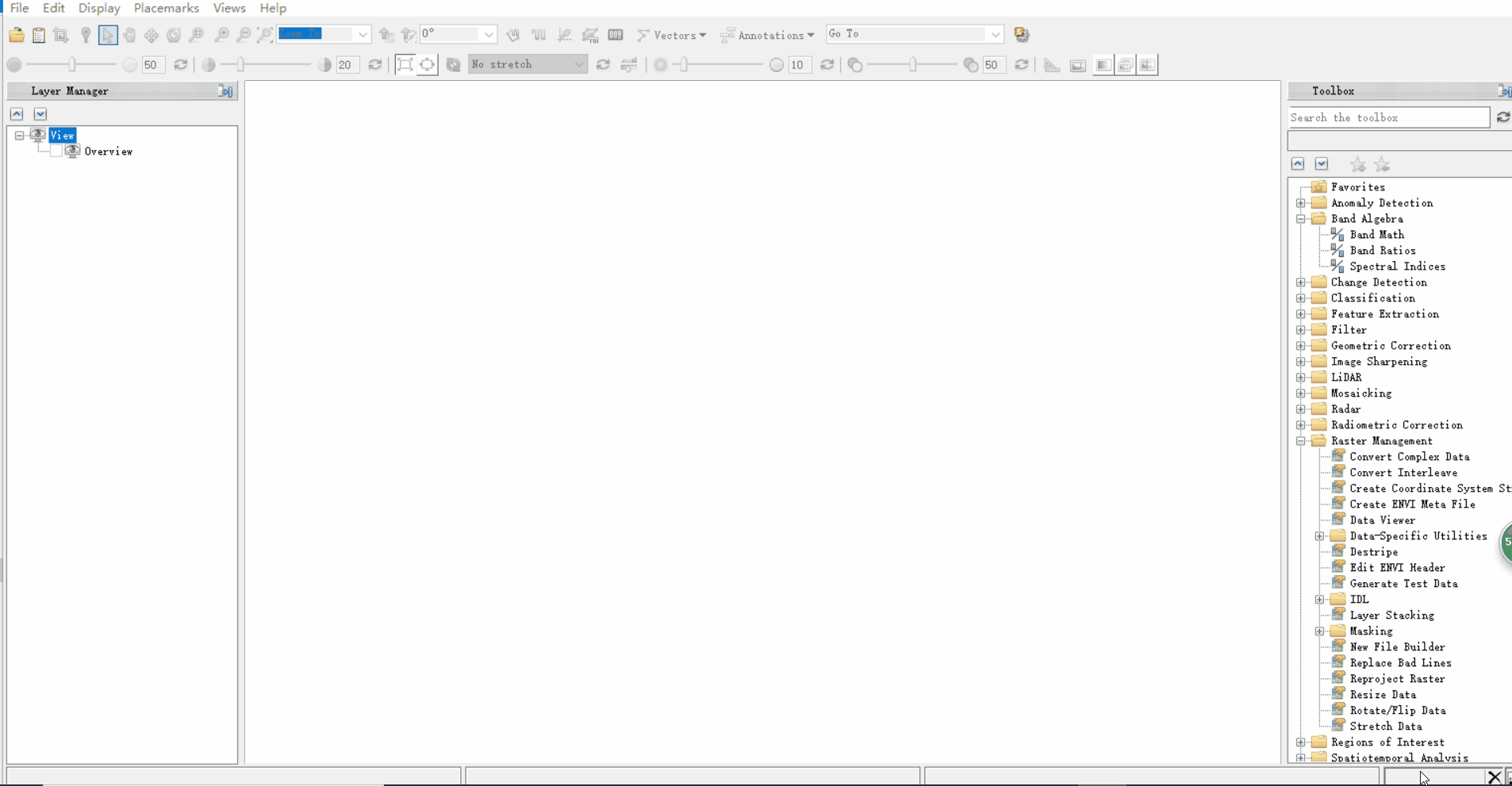This screenshot has width=1512, height=786.
Task: Open the File menu
Action: 19,8
